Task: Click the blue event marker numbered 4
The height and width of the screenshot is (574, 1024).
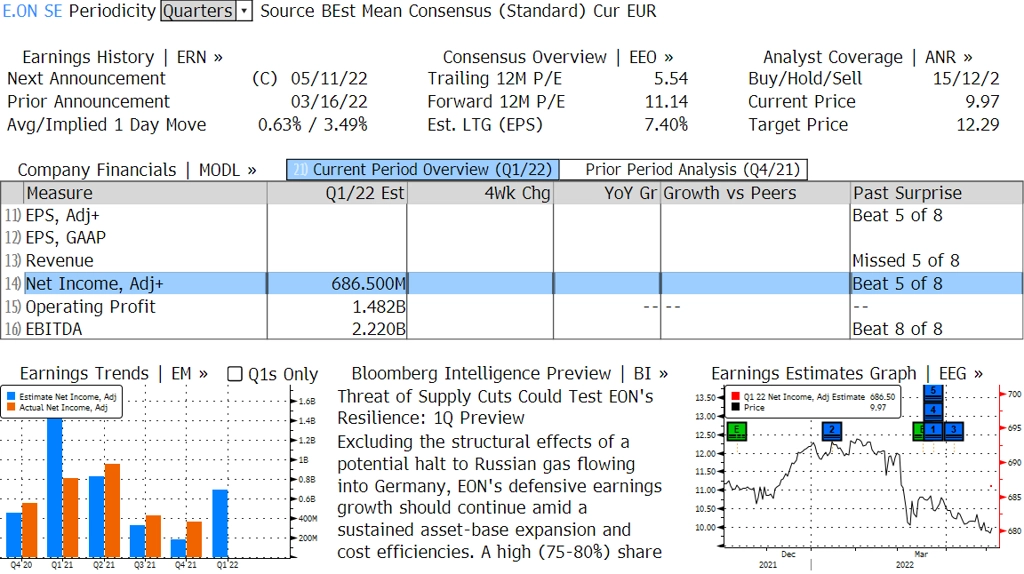Action: (933, 411)
